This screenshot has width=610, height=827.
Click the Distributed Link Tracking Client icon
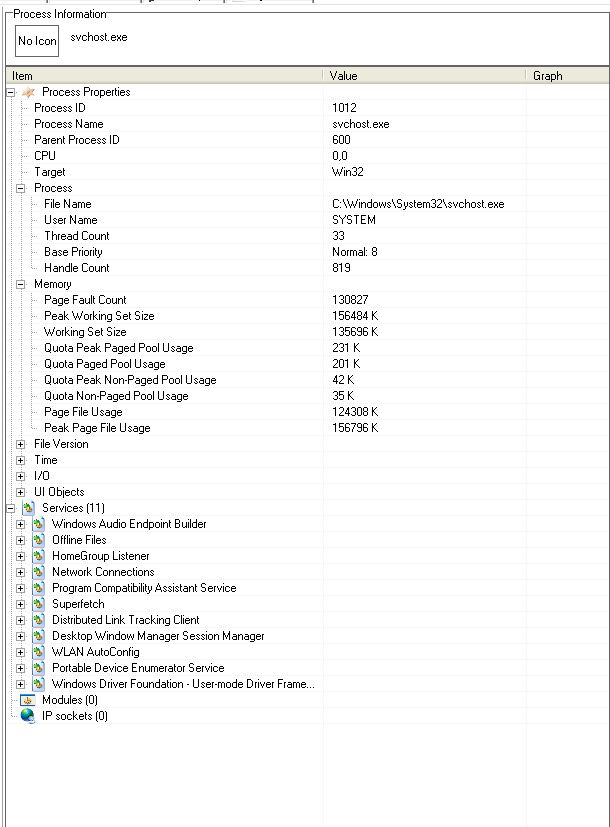[x=38, y=620]
